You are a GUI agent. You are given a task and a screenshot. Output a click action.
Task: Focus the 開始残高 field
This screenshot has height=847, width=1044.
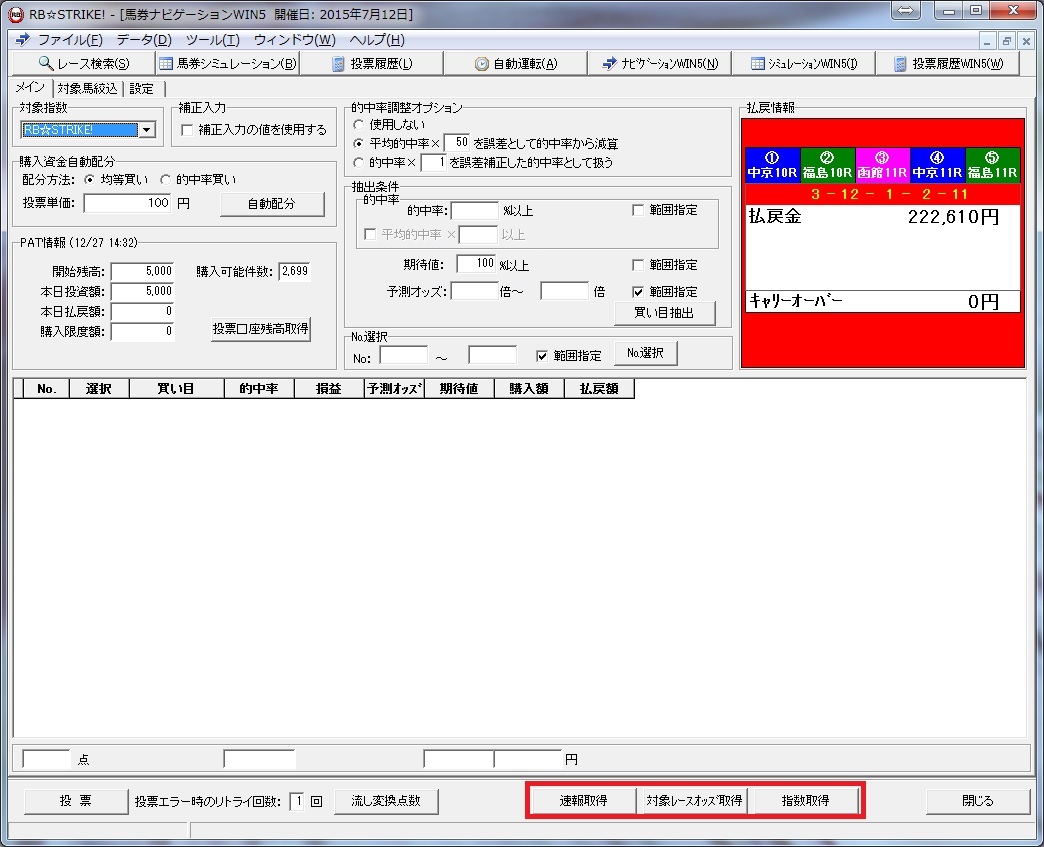[x=142, y=271]
